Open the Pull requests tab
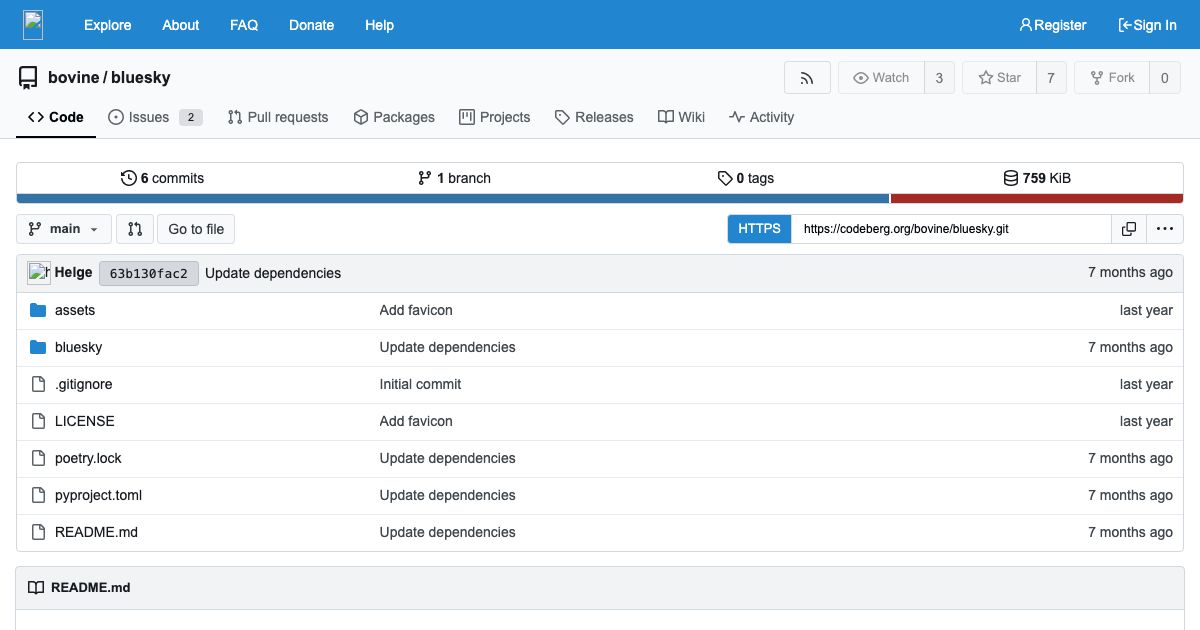 pyautogui.click(x=278, y=117)
